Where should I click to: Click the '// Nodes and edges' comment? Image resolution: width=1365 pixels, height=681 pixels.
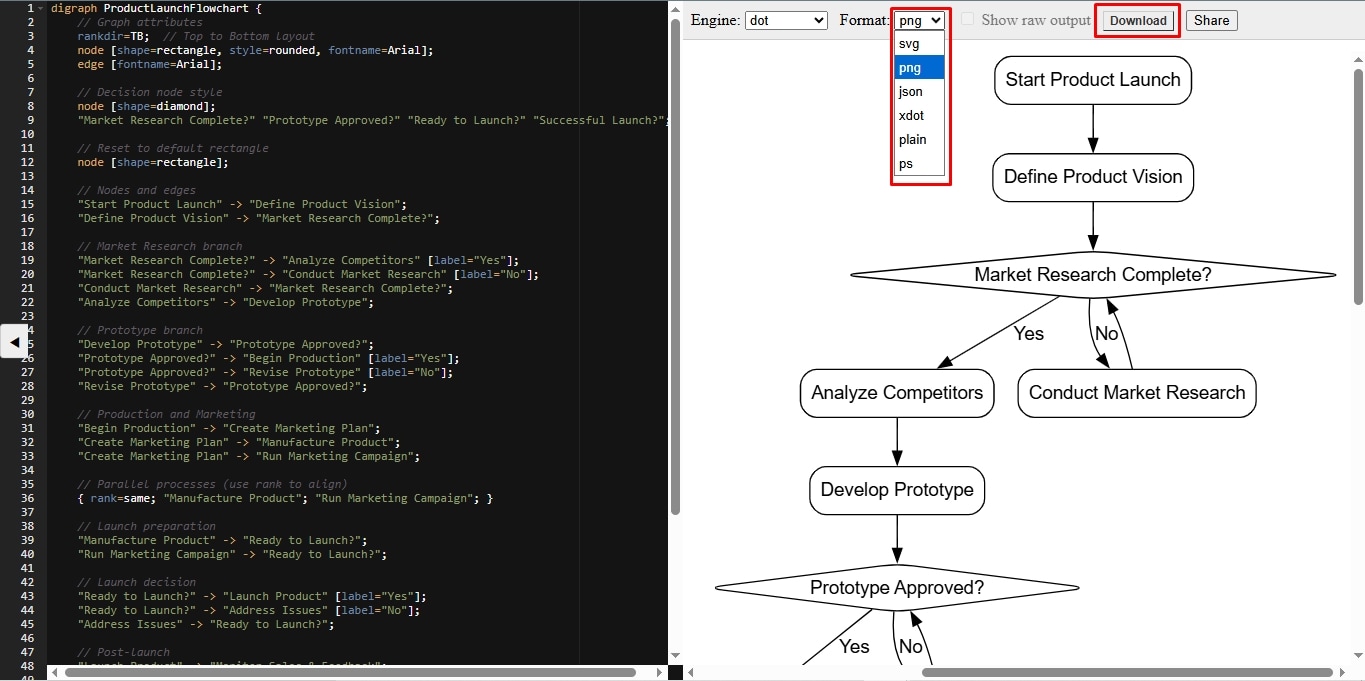point(136,190)
